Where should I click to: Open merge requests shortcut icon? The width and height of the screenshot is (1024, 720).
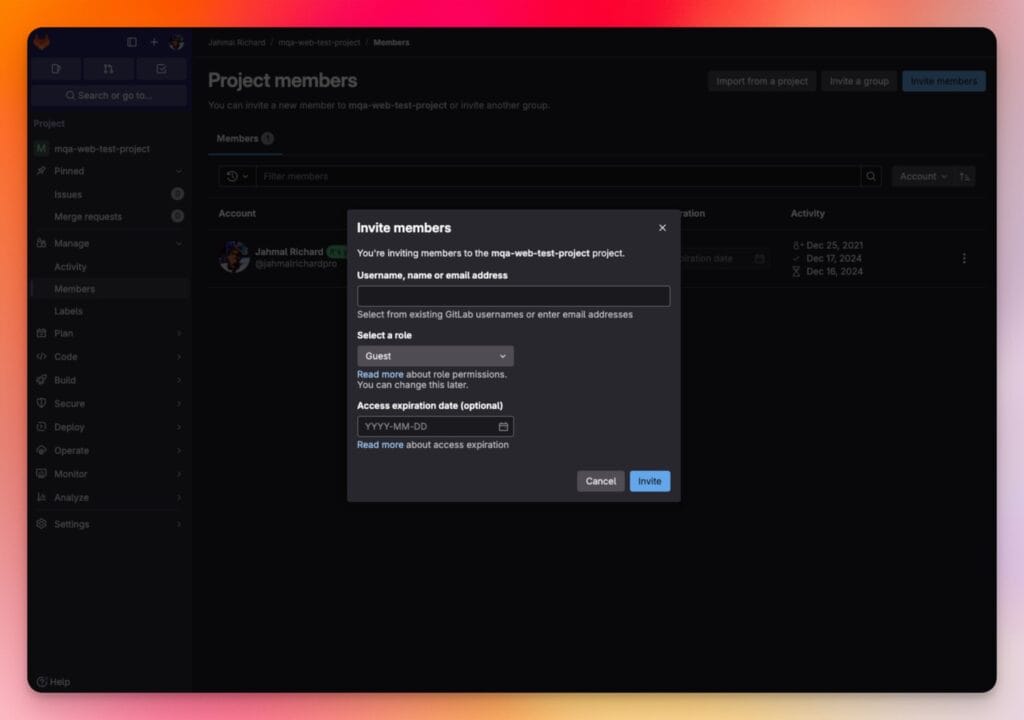[108, 69]
